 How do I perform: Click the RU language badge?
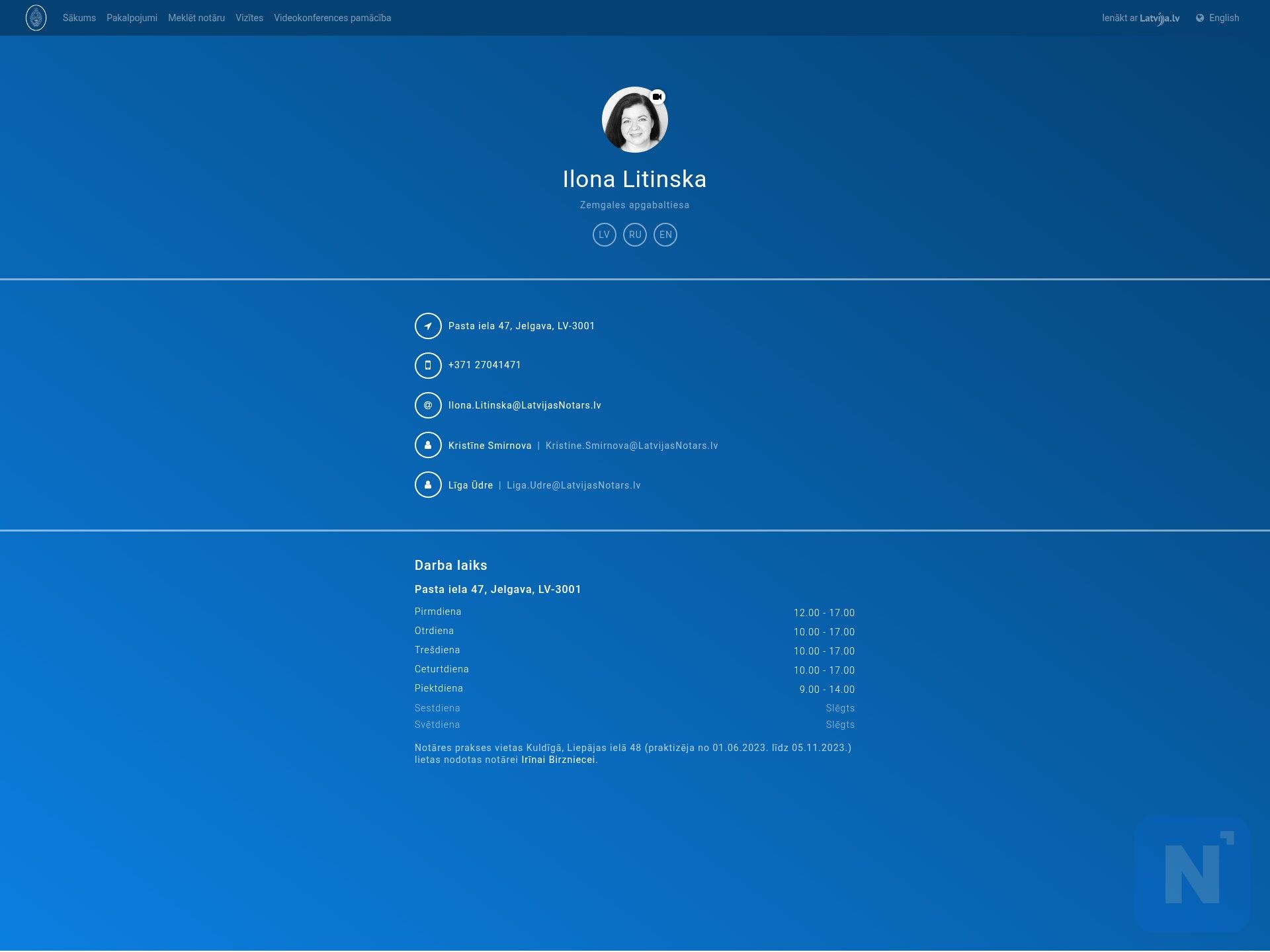(635, 235)
